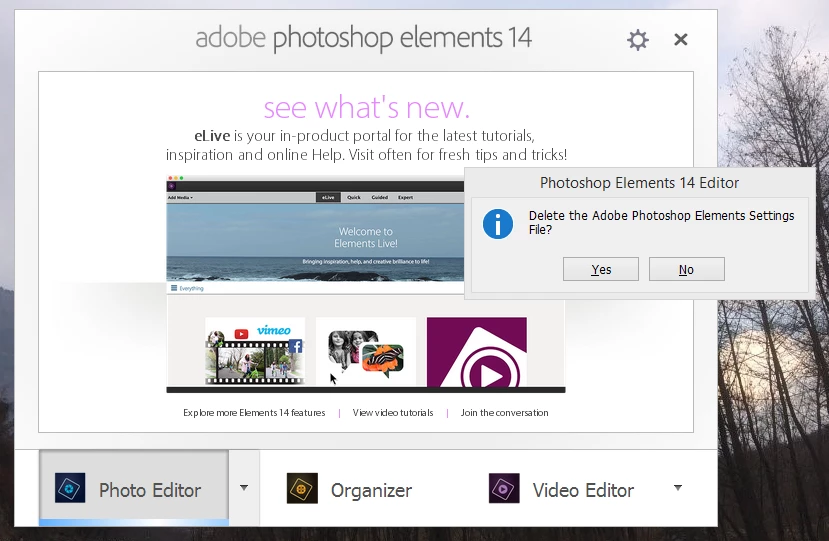Click 'adobe photoshop elements 14' title text

point(364,38)
